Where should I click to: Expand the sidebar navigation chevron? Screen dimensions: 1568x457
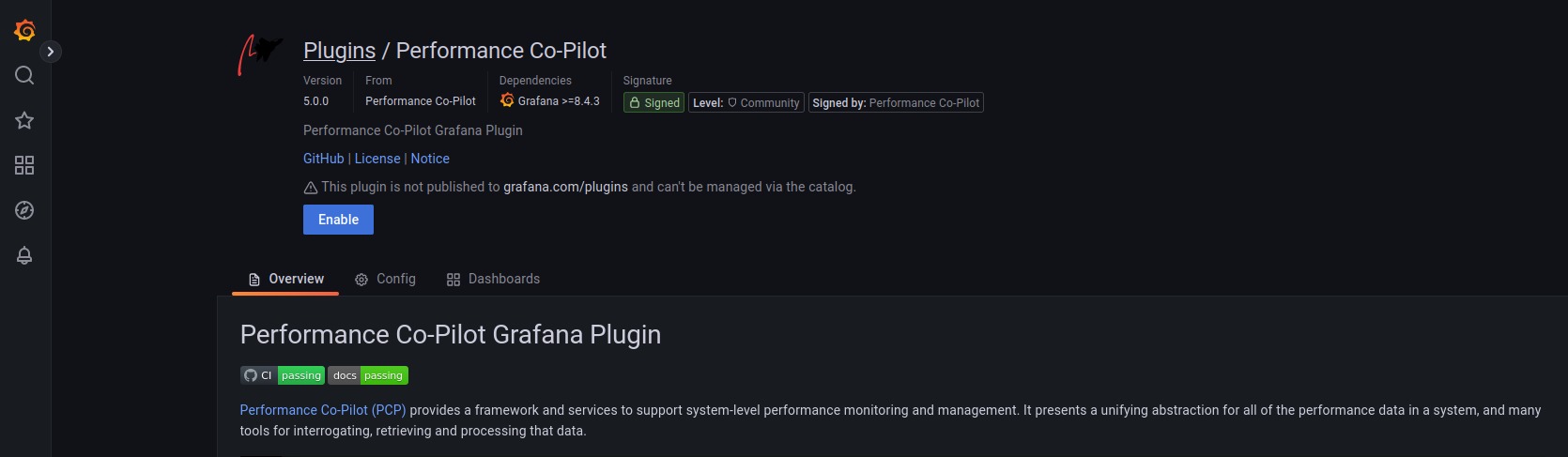[51, 52]
